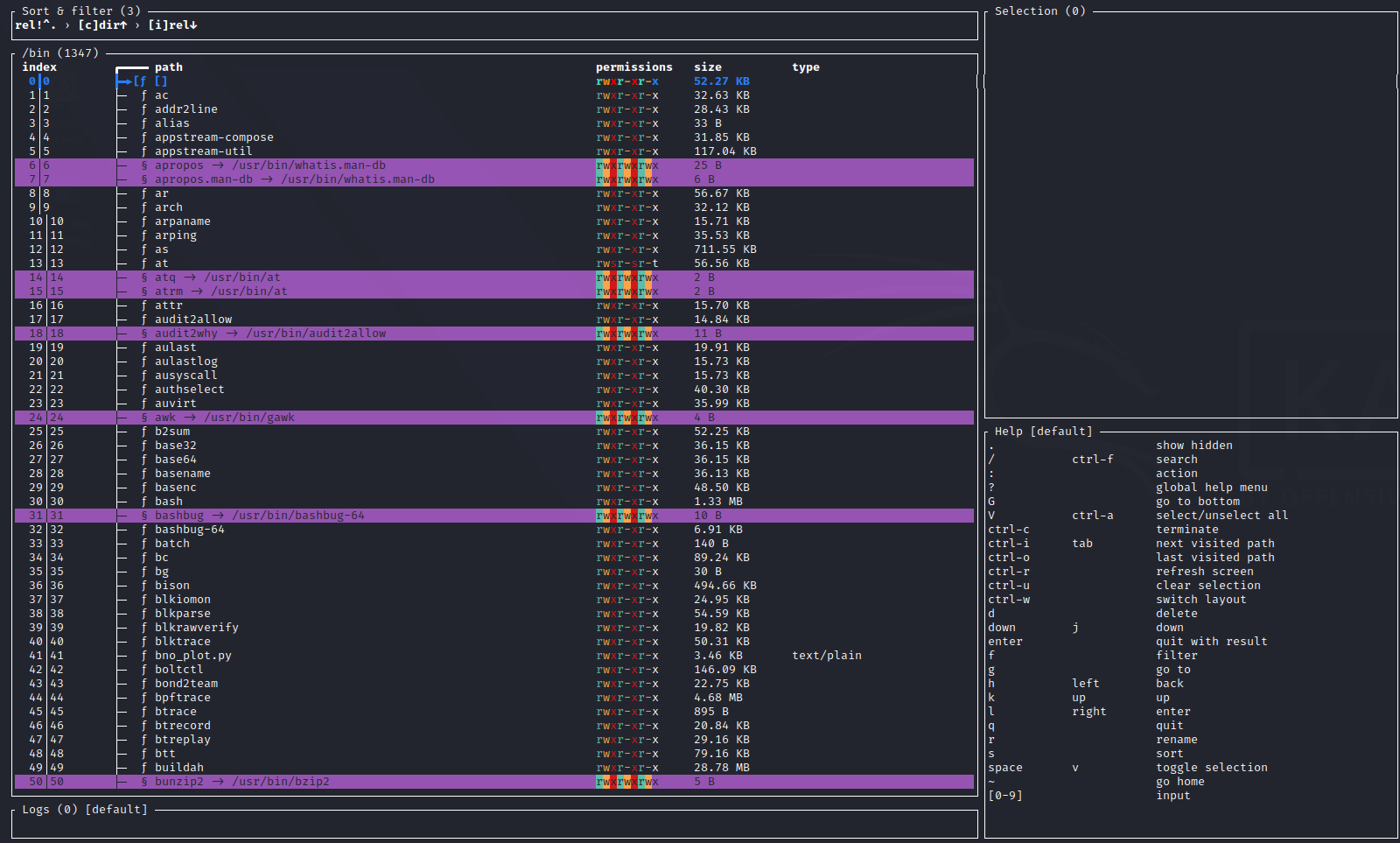1400x843 pixels.
Task: Click the Help [default] panel title
Action: (x=1044, y=432)
